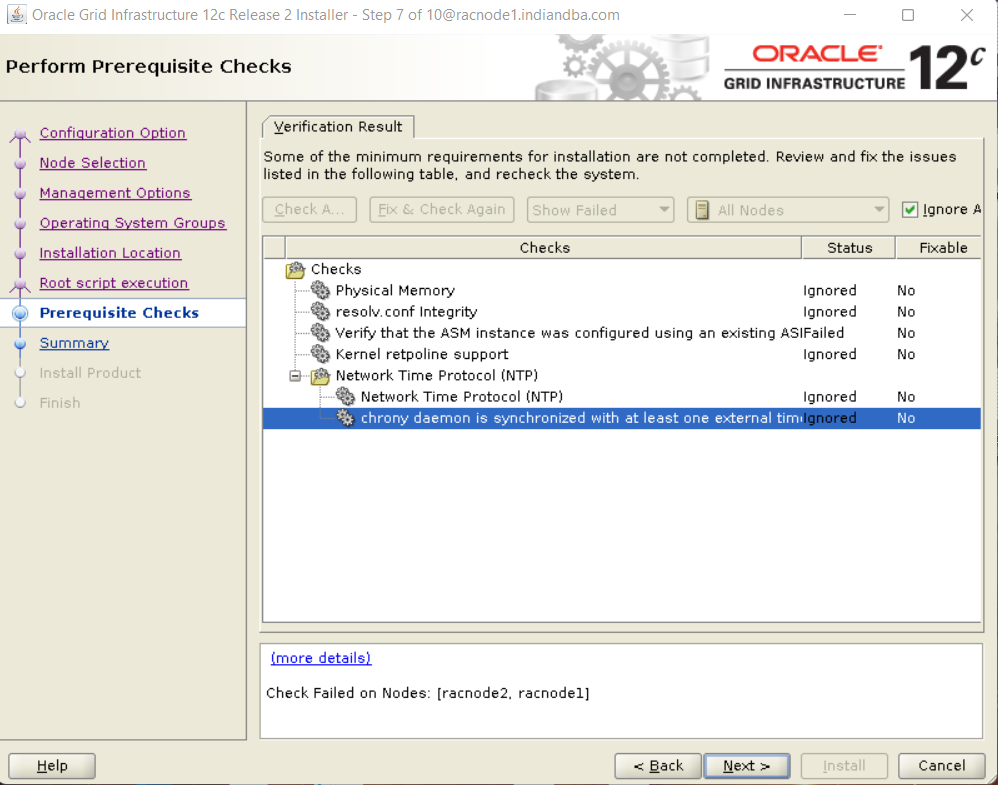This screenshot has height=785, width=998.
Task: Select the child Network Time Protocol (NTP) row
Action: 622,397
